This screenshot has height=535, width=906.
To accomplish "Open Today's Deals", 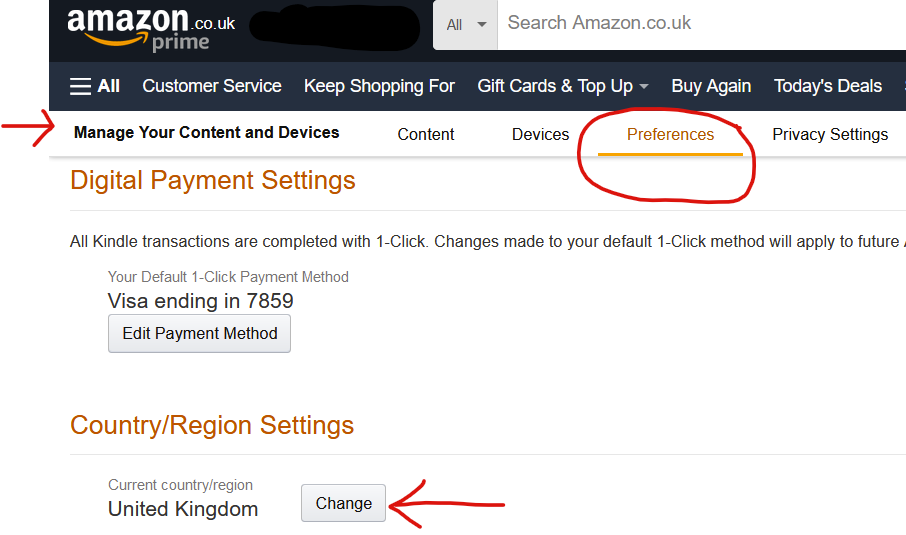I will [828, 86].
